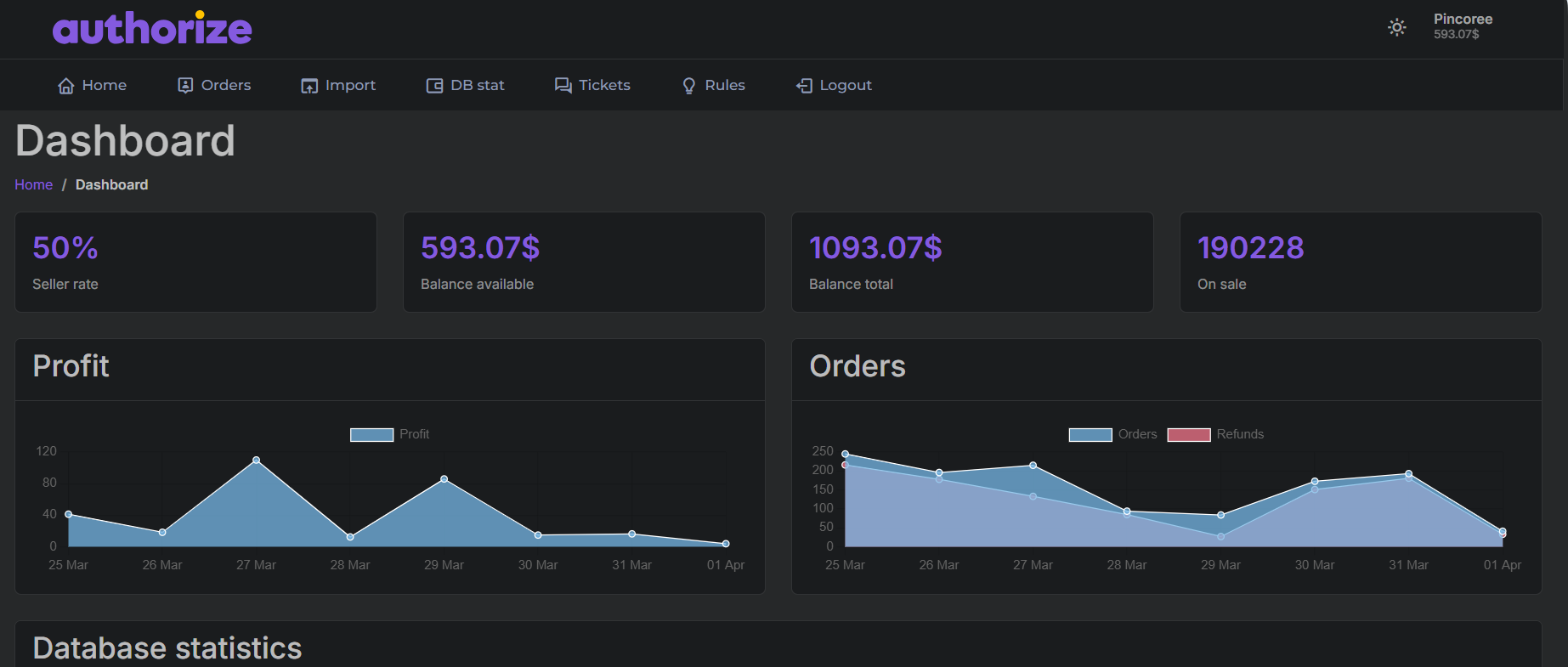Click the large Dashboard page title
Image resolution: width=1568 pixels, height=667 pixels.
coord(125,141)
